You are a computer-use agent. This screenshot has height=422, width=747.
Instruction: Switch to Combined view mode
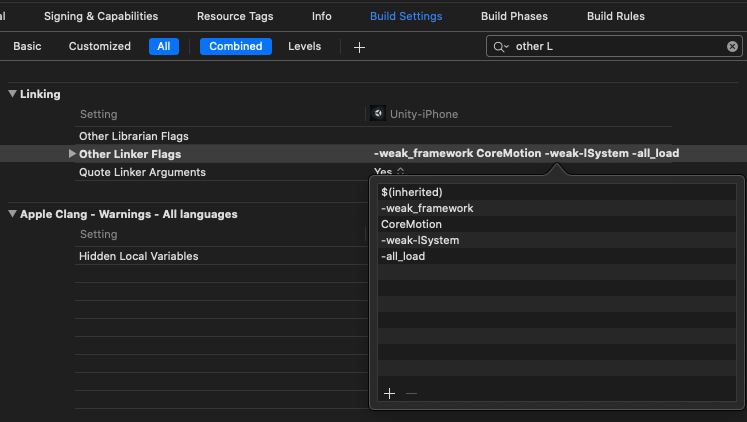coord(236,47)
